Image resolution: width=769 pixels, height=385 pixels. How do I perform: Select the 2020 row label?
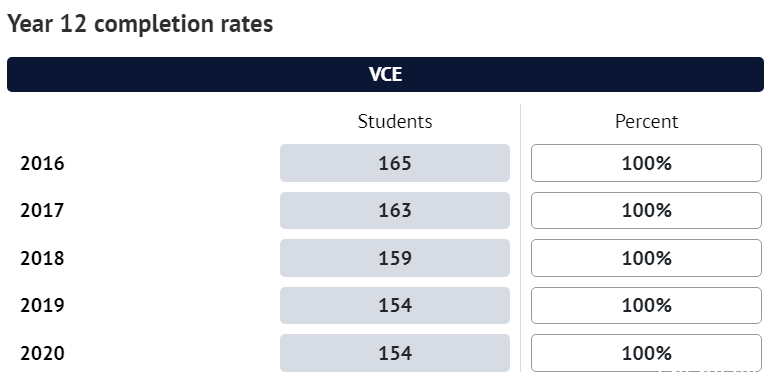[42, 353]
